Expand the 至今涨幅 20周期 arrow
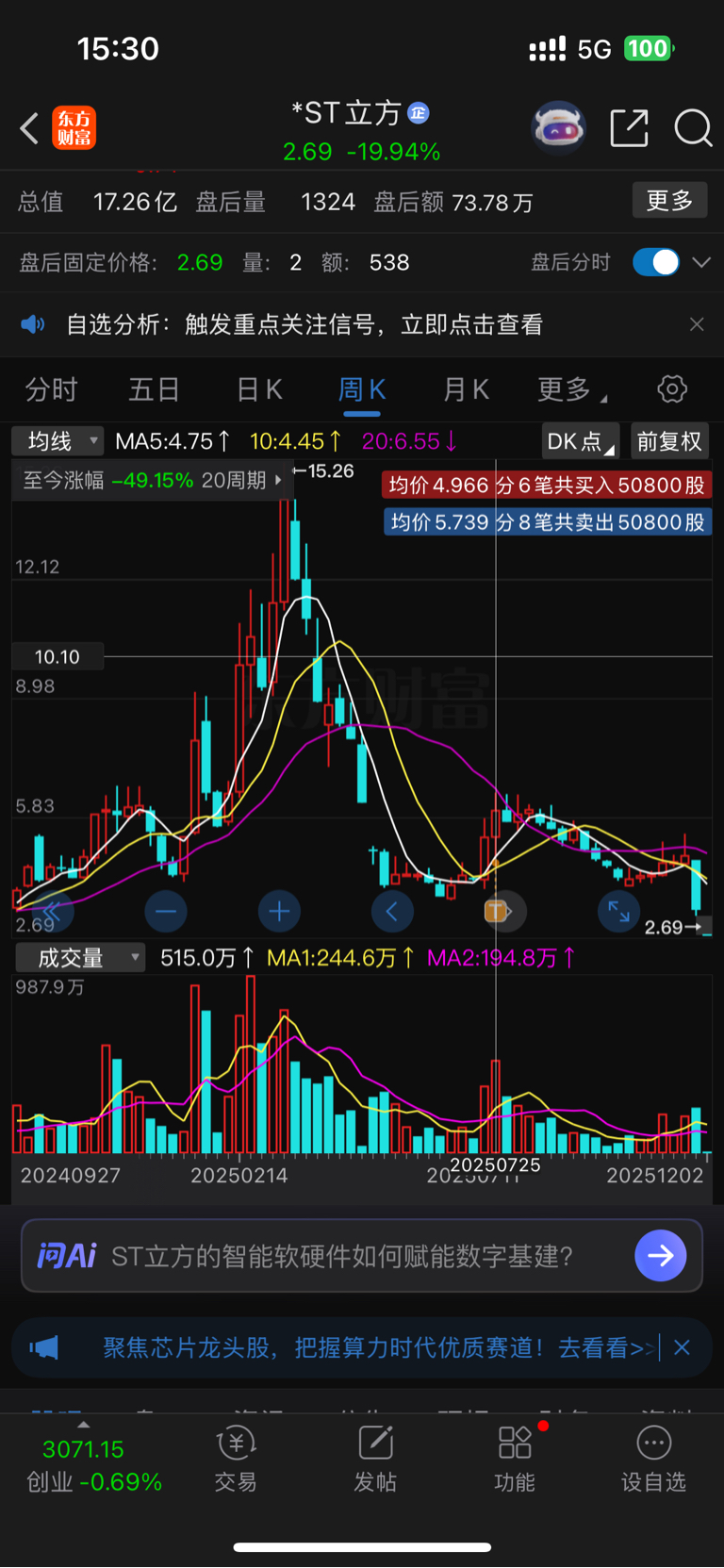This screenshot has height=1568, width=724. pyautogui.click(x=278, y=480)
